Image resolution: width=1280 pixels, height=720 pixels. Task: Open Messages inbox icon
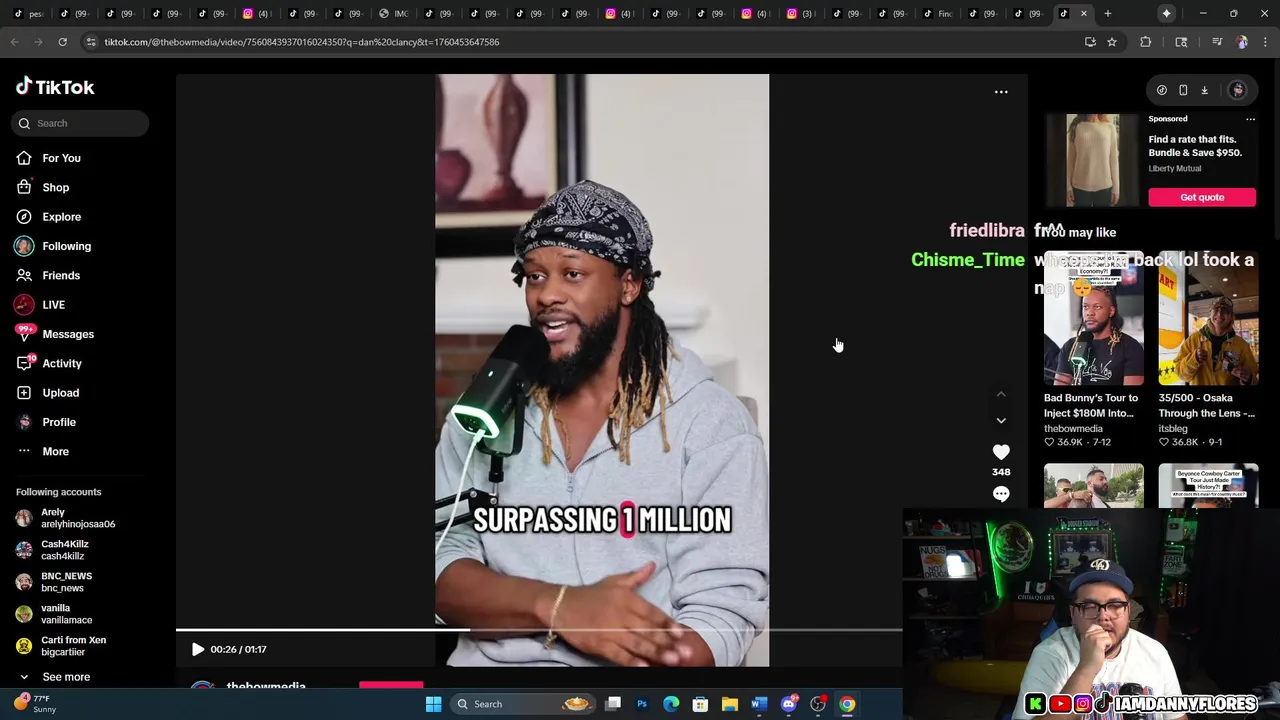pyautogui.click(x=24, y=334)
